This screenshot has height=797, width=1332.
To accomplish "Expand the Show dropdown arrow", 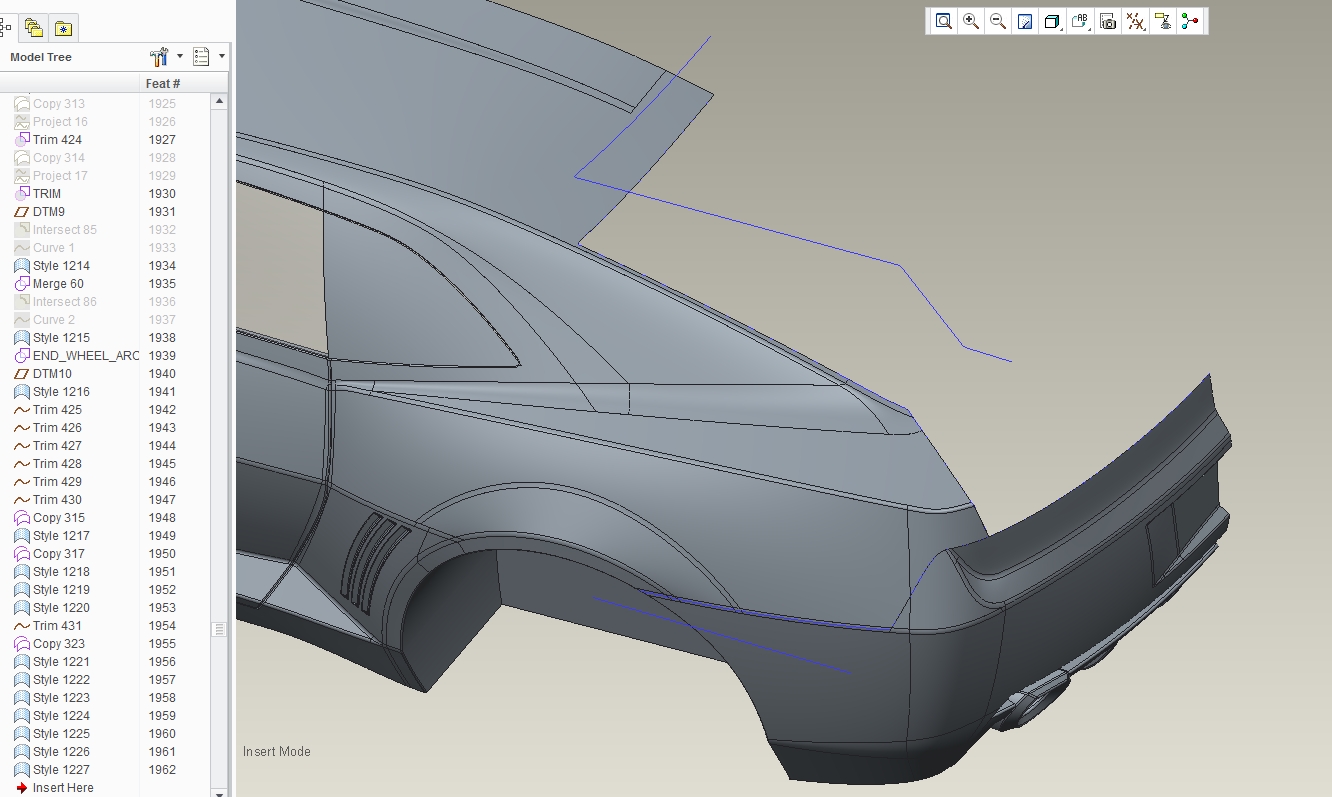I will (221, 57).
